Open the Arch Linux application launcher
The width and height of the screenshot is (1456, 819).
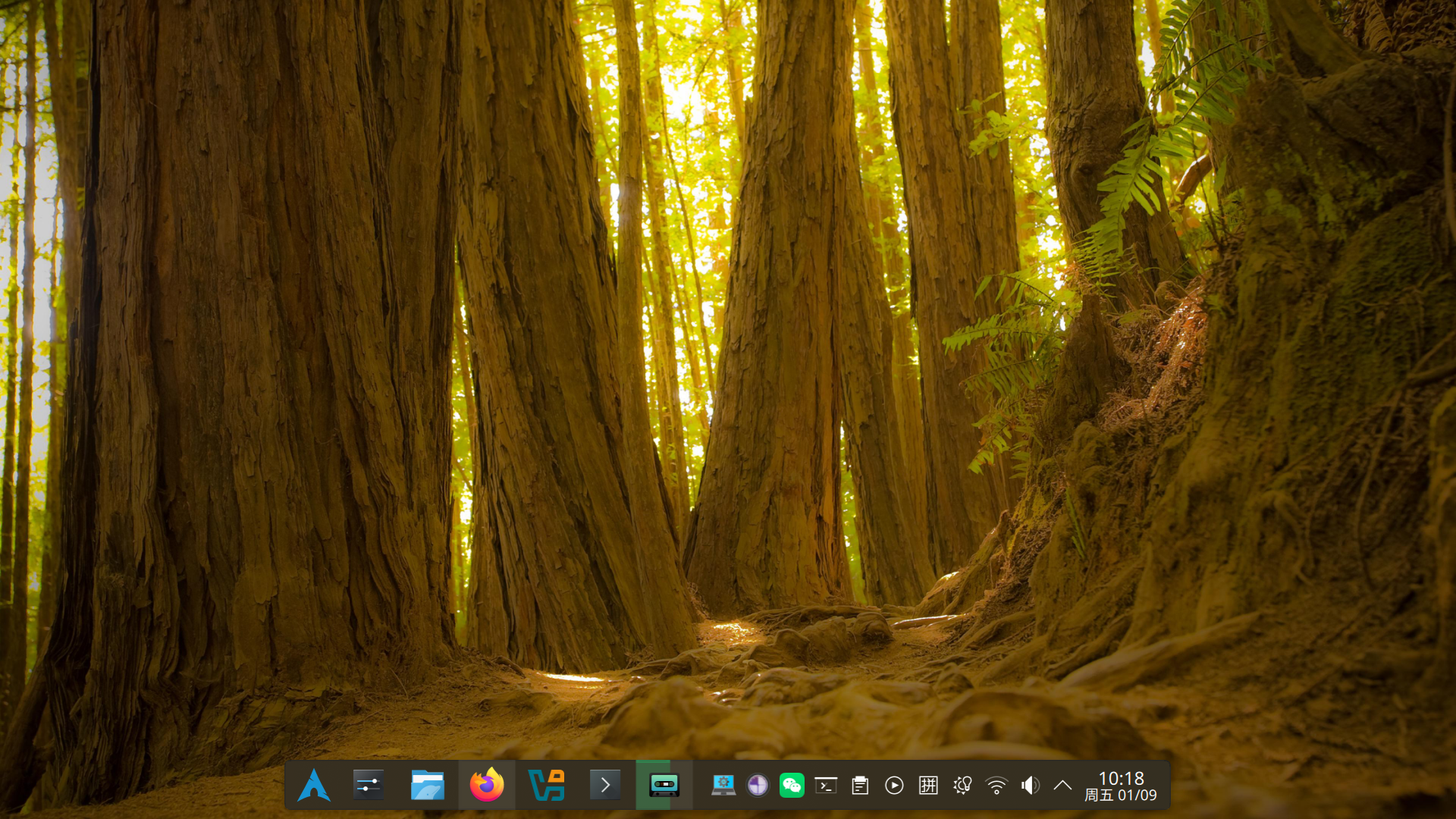(x=314, y=785)
